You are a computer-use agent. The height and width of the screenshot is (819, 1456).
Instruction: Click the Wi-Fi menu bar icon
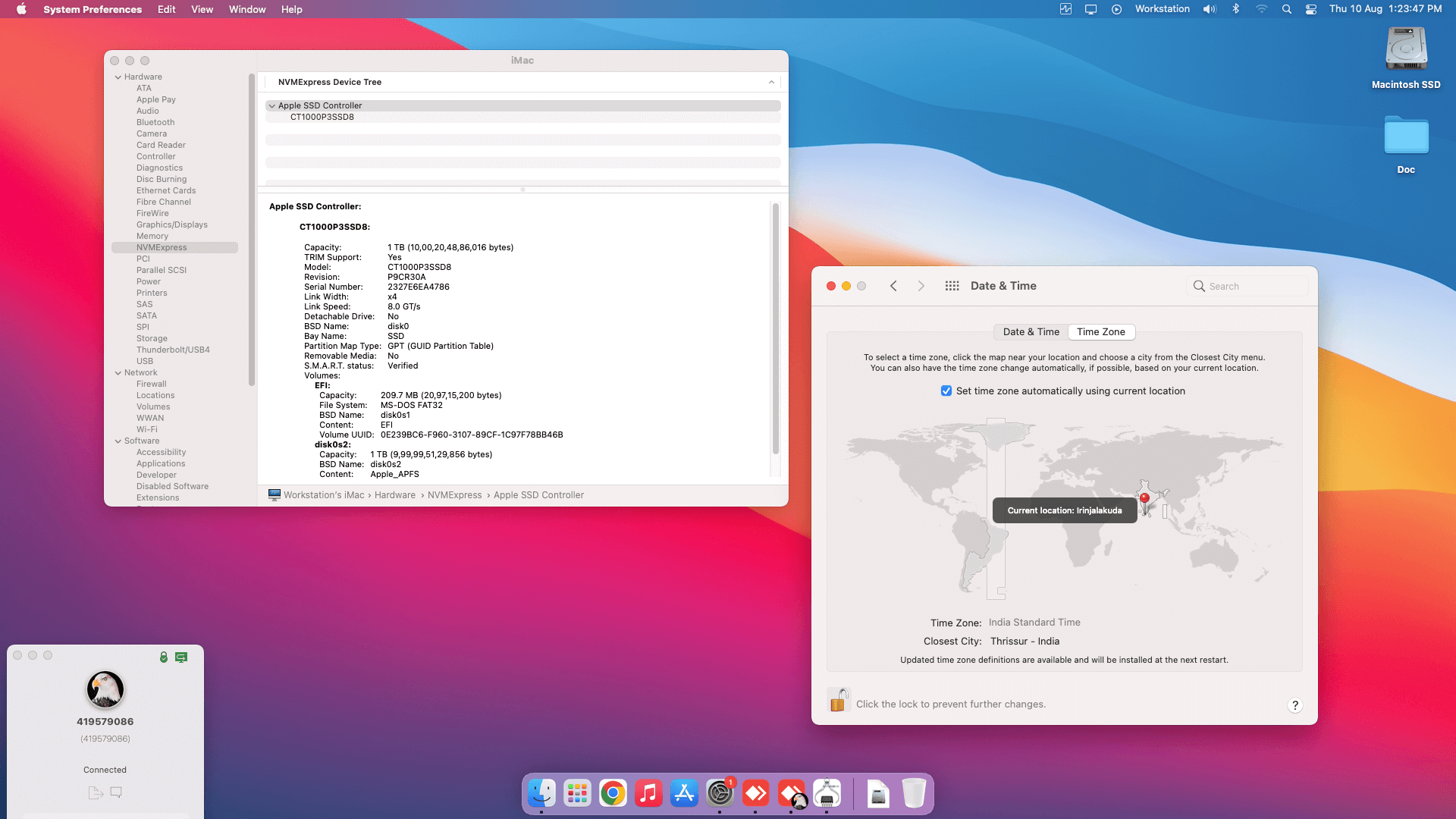1262,9
